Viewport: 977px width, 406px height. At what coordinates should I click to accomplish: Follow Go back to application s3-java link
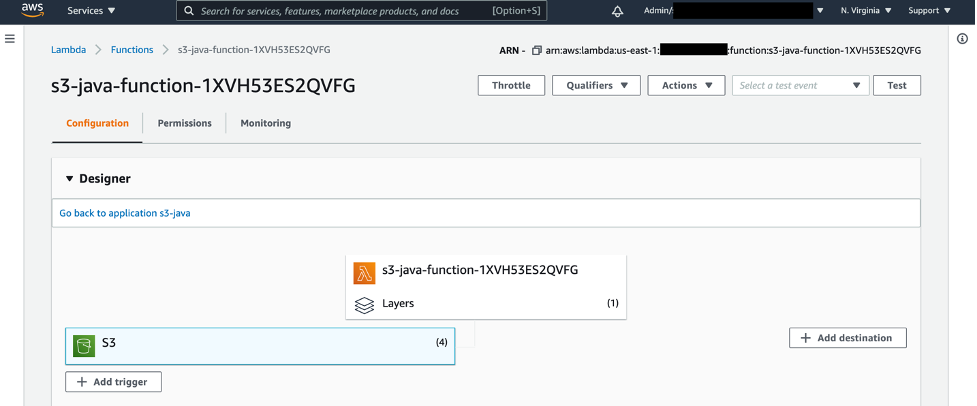pyautogui.click(x=125, y=213)
